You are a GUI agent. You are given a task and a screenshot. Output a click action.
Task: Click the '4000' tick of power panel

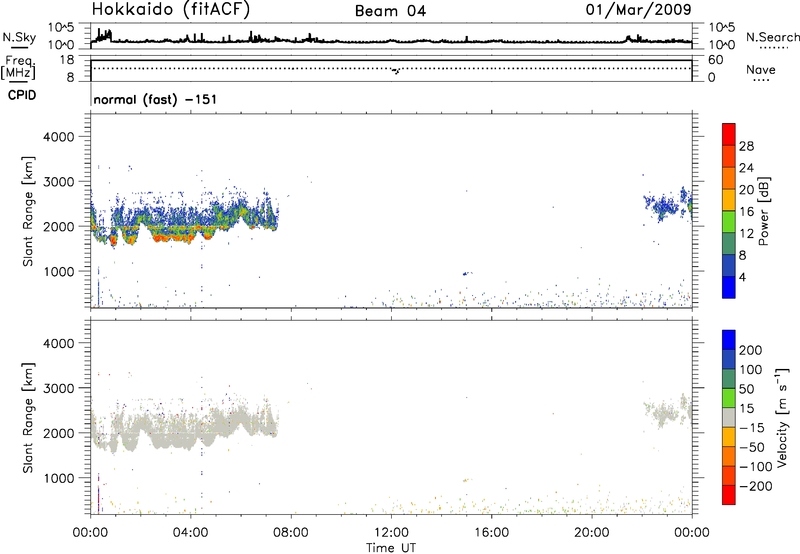pyautogui.click(x=59, y=137)
